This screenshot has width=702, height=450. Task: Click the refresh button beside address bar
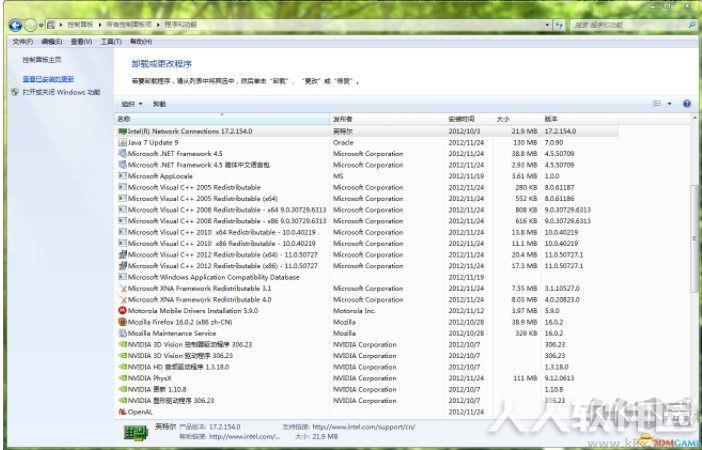[x=559, y=25]
